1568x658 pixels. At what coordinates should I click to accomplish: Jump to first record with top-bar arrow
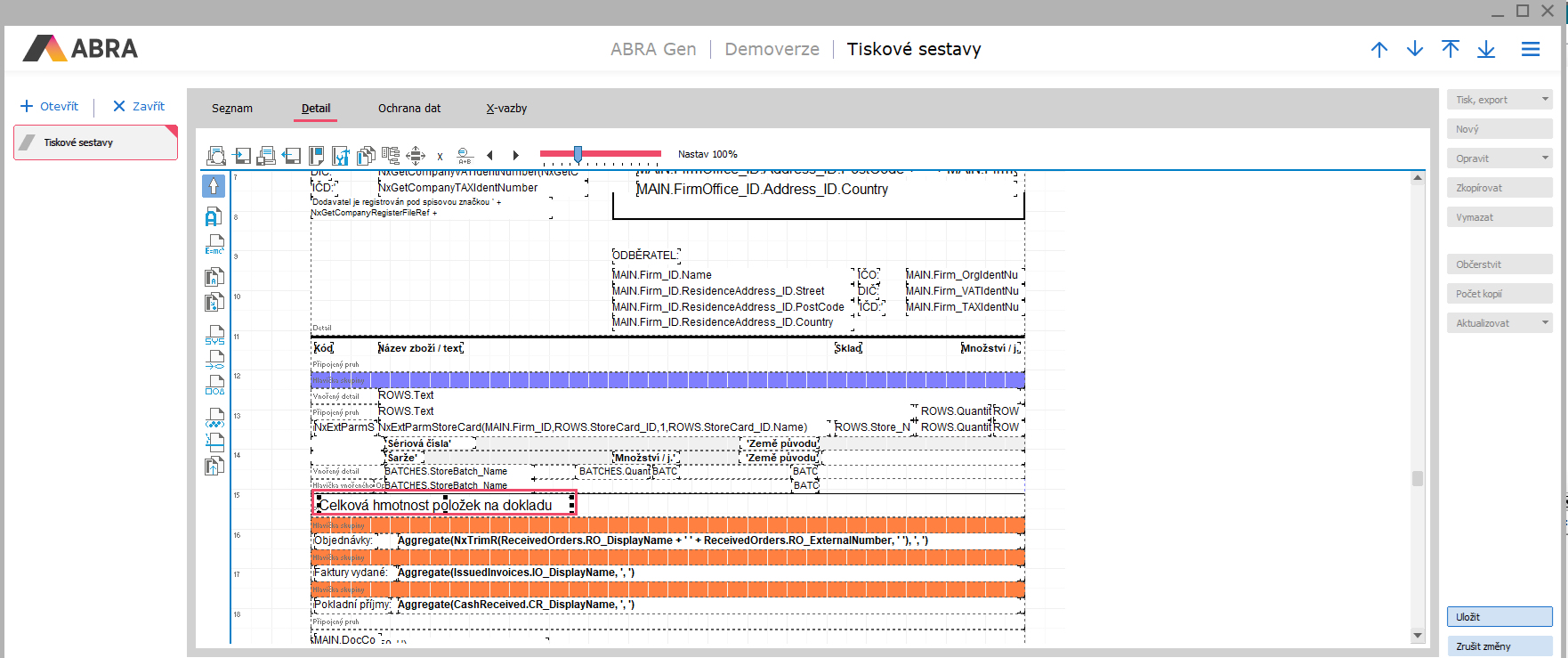[x=1451, y=50]
